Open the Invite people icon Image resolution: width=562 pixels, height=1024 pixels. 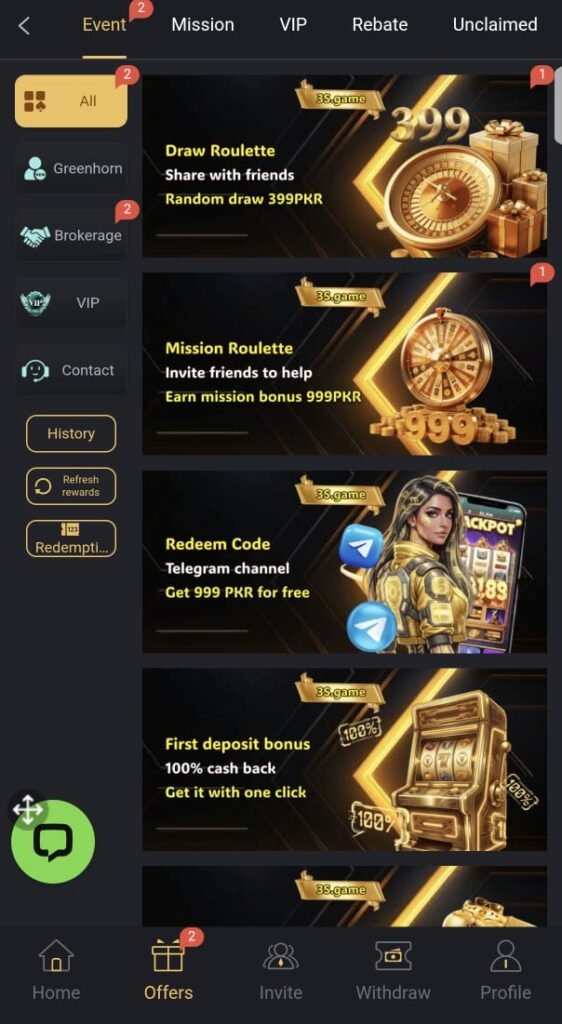point(281,956)
